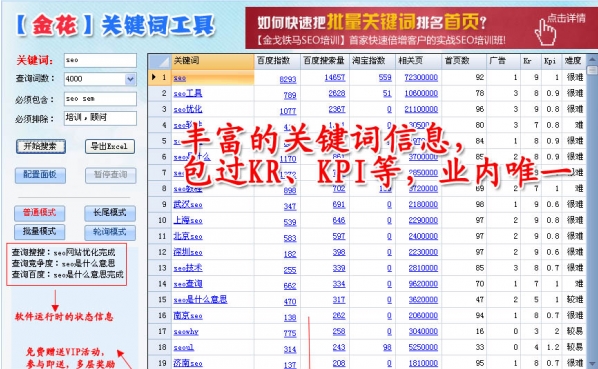The image size is (598, 369).
Task: Open keyword link 北京seo
Action: [188, 236]
